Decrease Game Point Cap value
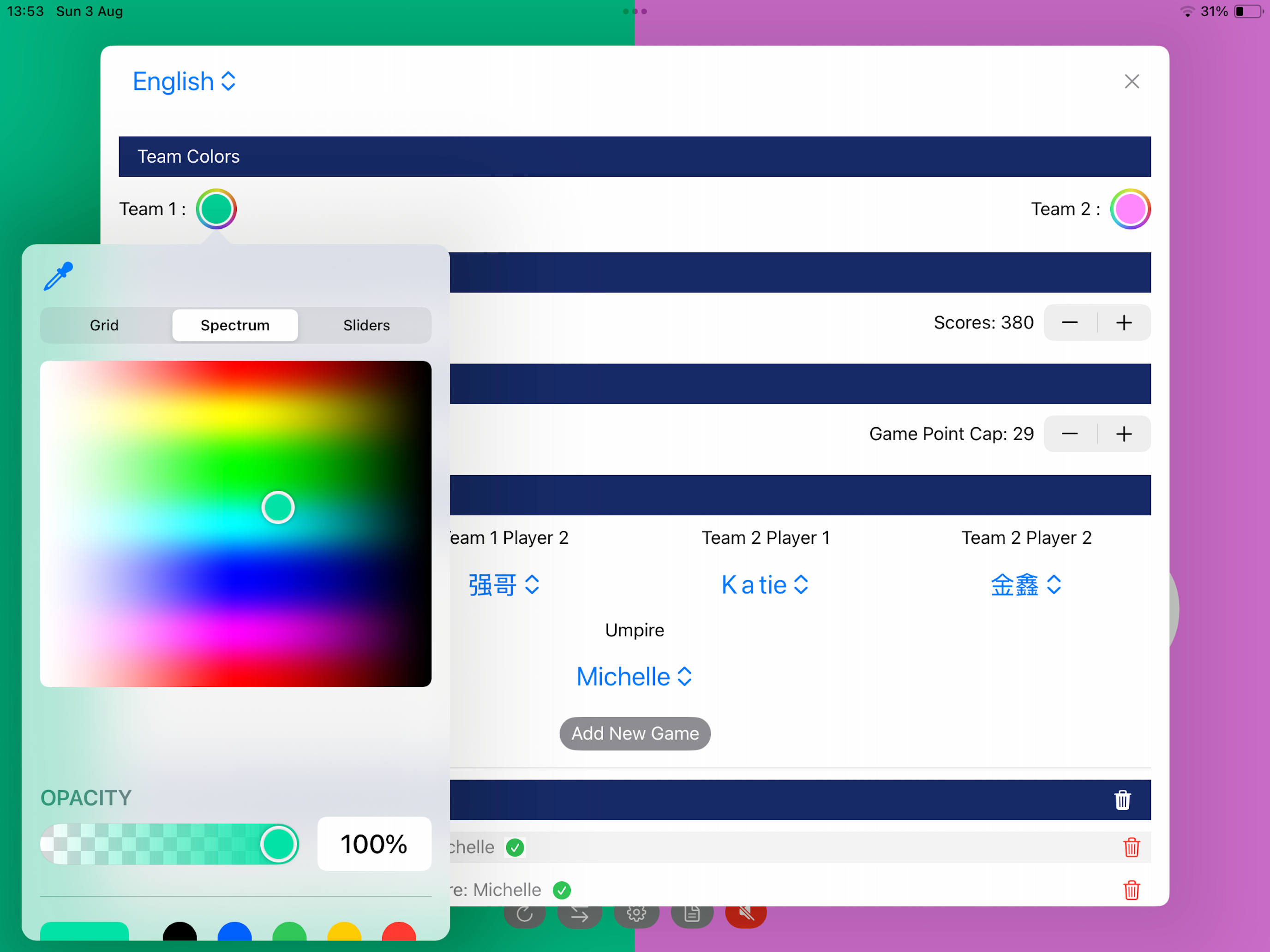Screen dimensions: 1270x952 1070,434
